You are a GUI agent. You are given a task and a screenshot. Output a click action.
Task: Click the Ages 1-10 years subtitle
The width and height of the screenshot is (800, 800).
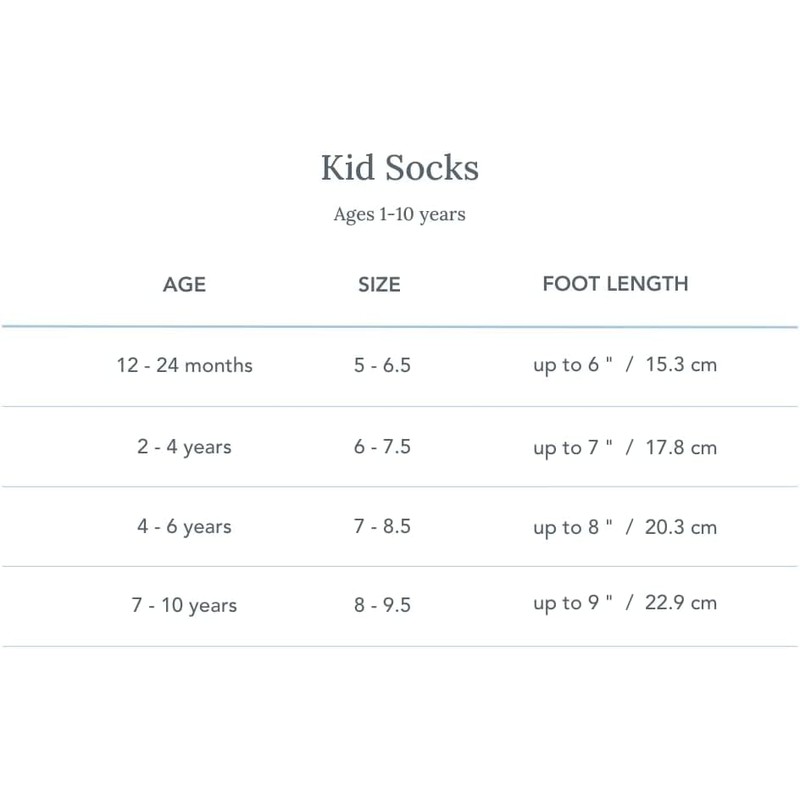[x=399, y=214]
